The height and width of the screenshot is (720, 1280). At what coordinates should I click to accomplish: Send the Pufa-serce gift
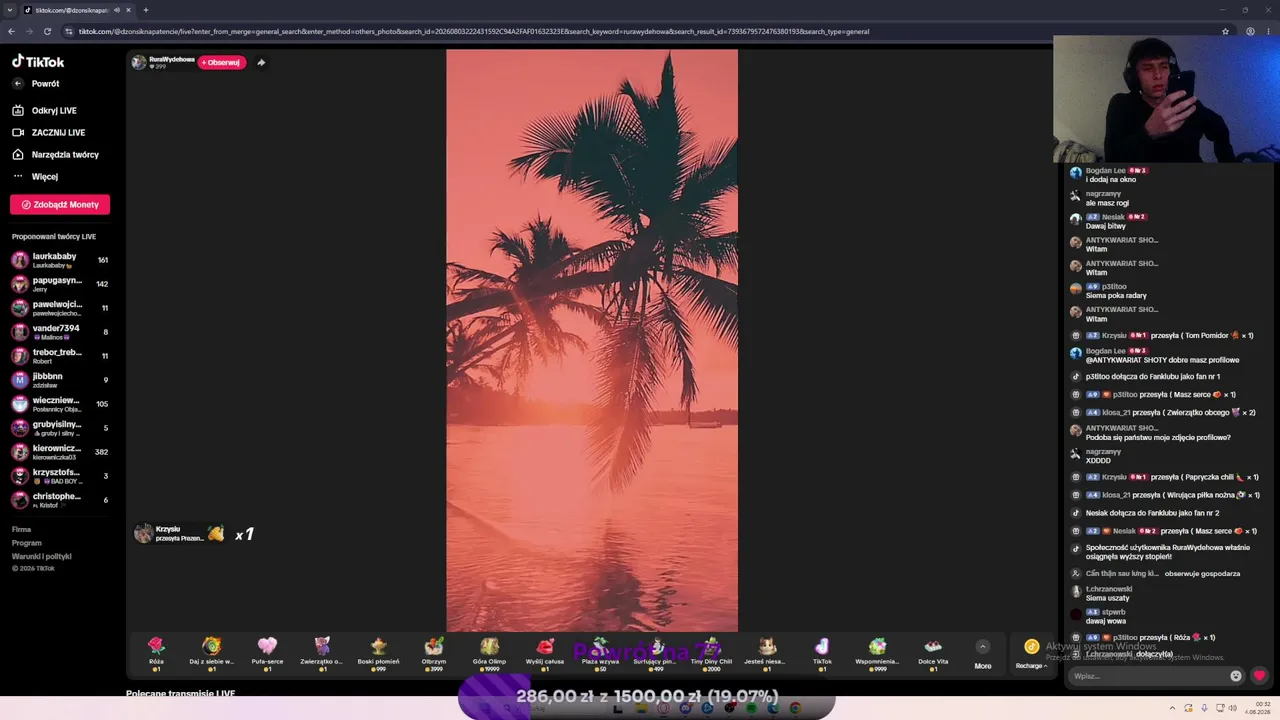(x=267, y=653)
